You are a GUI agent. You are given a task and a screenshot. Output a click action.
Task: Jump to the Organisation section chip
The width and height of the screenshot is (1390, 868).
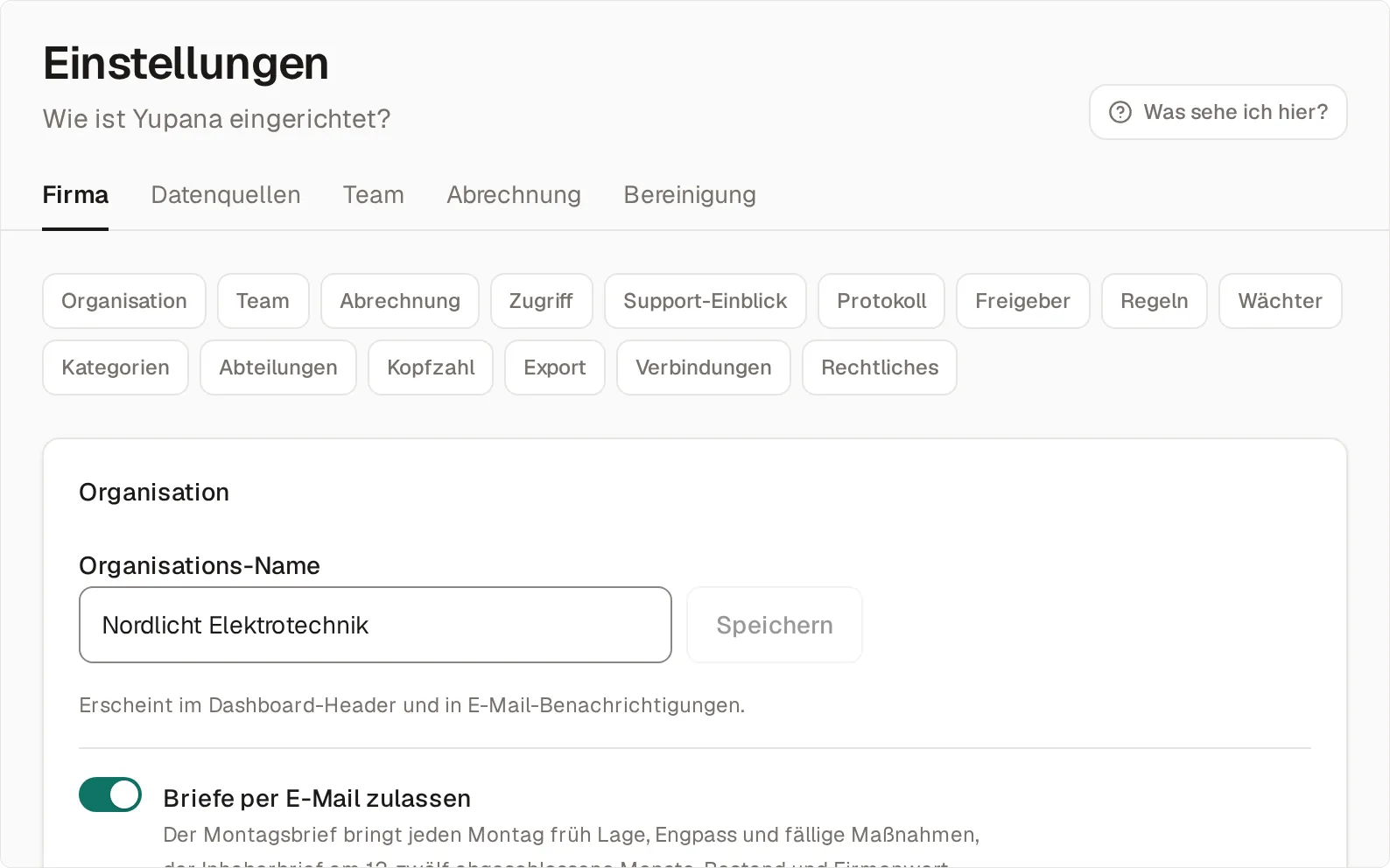[x=124, y=301]
